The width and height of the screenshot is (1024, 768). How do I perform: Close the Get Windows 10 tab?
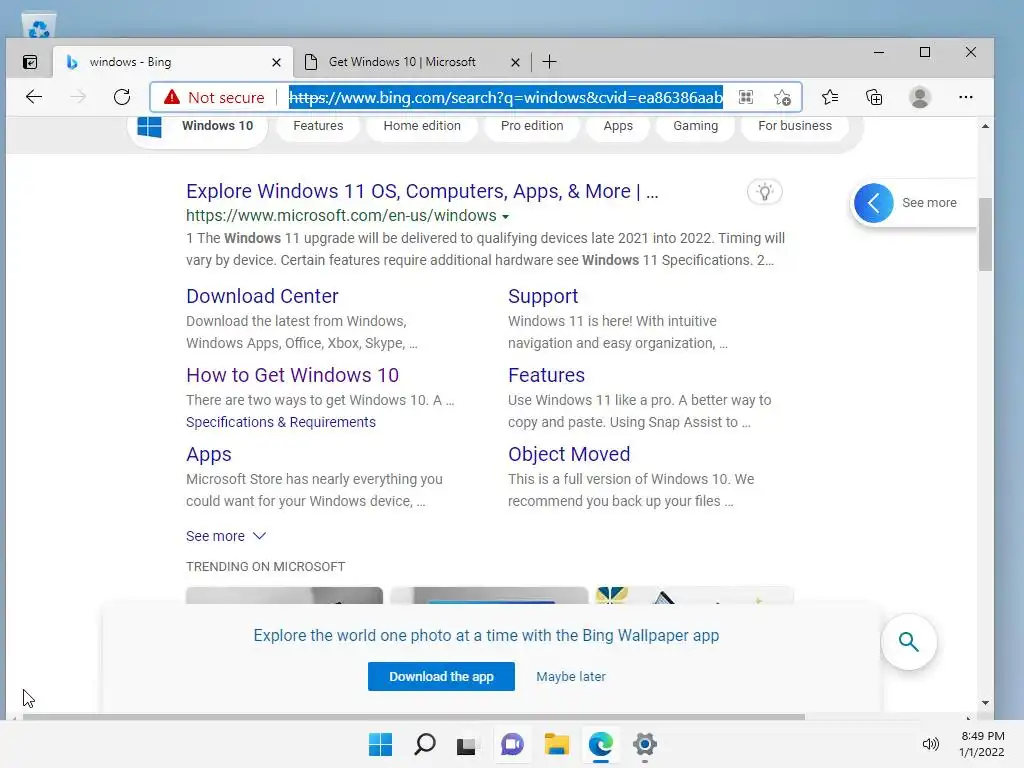(x=515, y=63)
